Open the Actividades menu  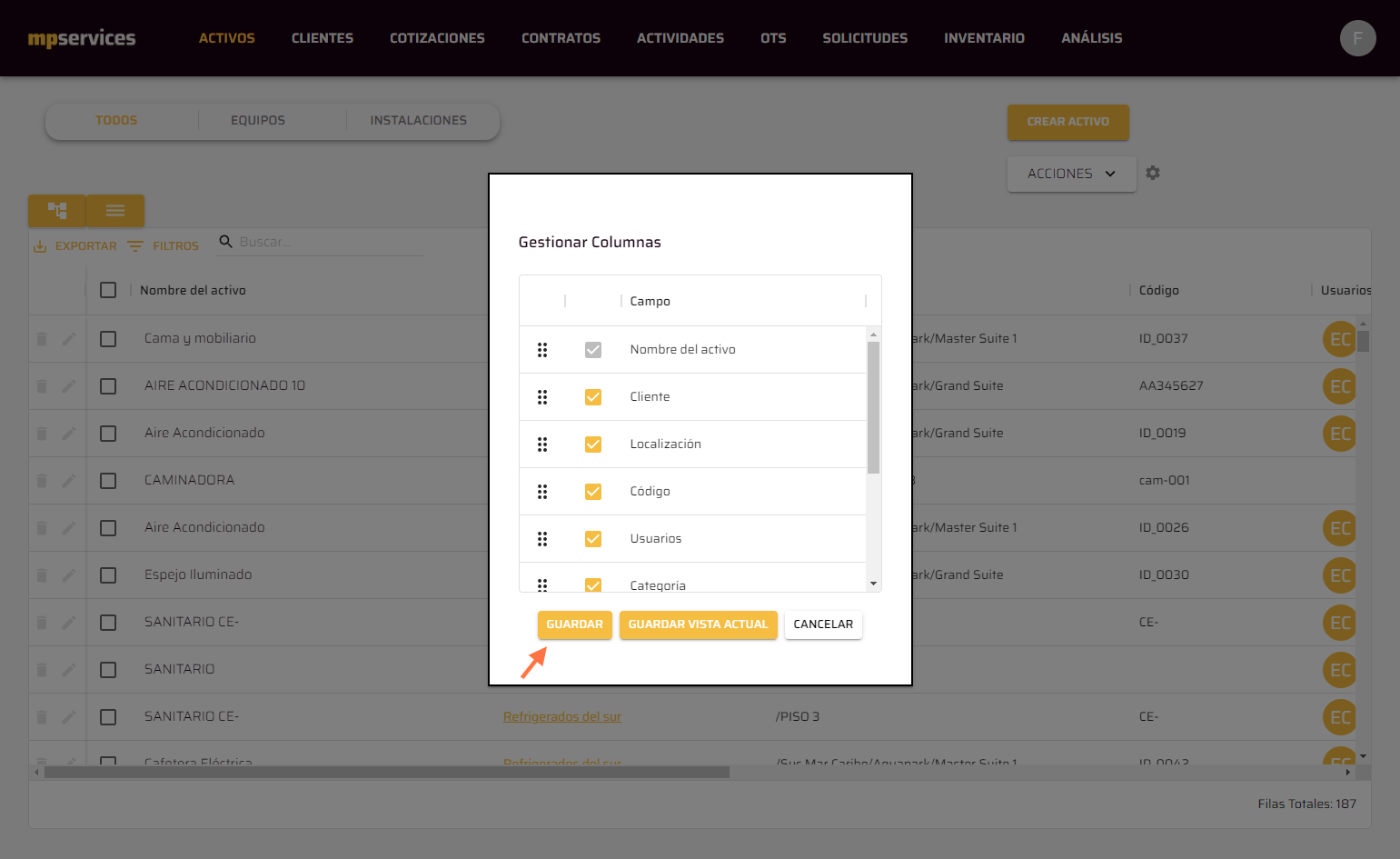click(x=680, y=38)
